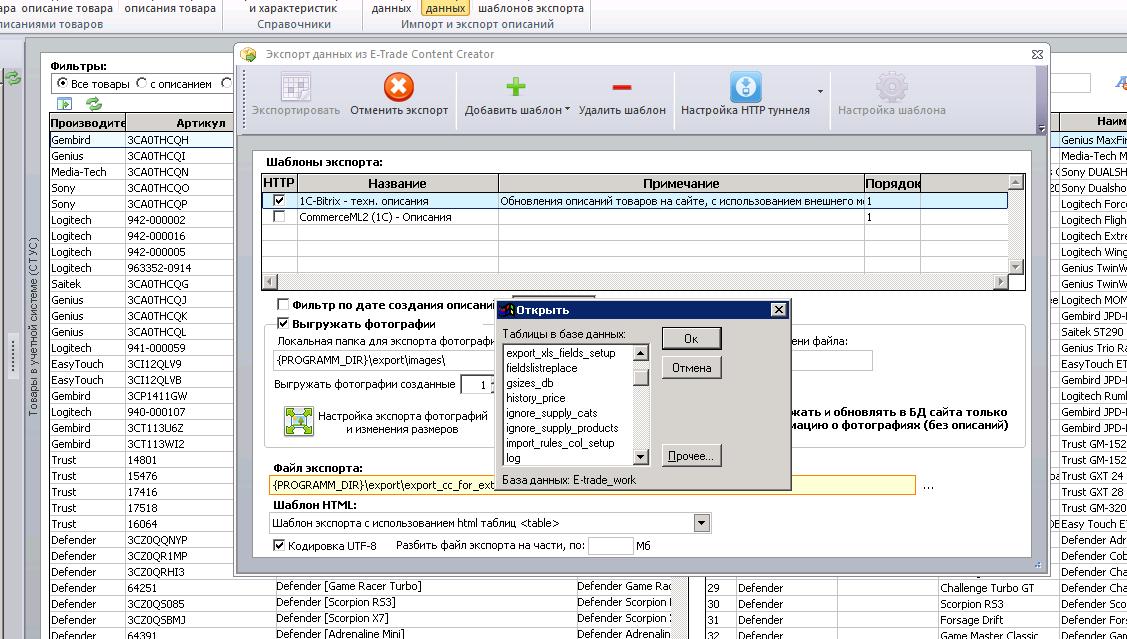Click the данных ribbon button highlighted
The height and width of the screenshot is (639, 1127).
pyautogui.click(x=446, y=9)
